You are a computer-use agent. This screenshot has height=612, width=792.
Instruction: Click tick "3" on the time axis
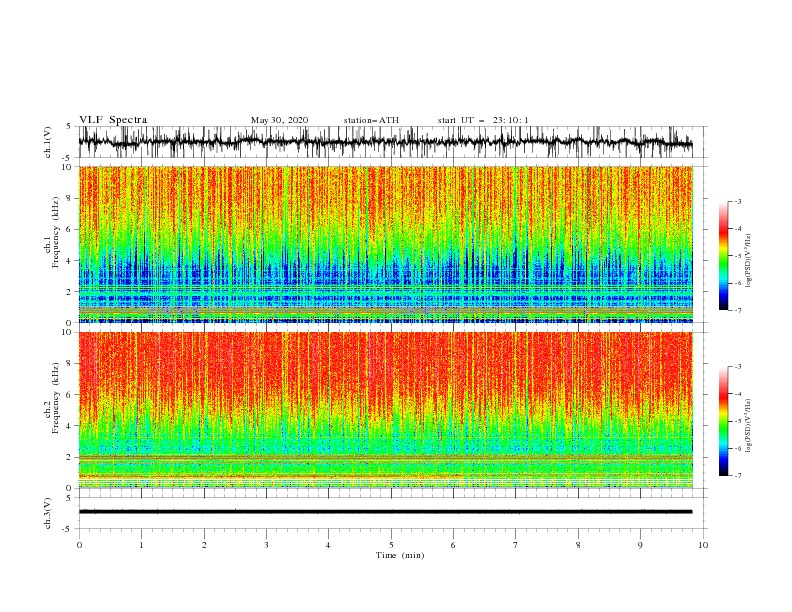point(266,545)
